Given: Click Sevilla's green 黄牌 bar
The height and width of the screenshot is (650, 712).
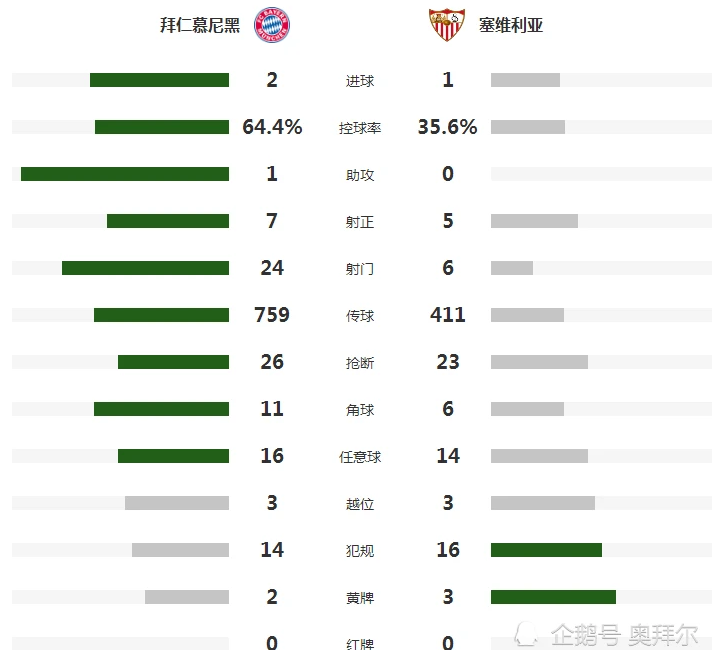Looking at the screenshot, I should click(553, 597).
